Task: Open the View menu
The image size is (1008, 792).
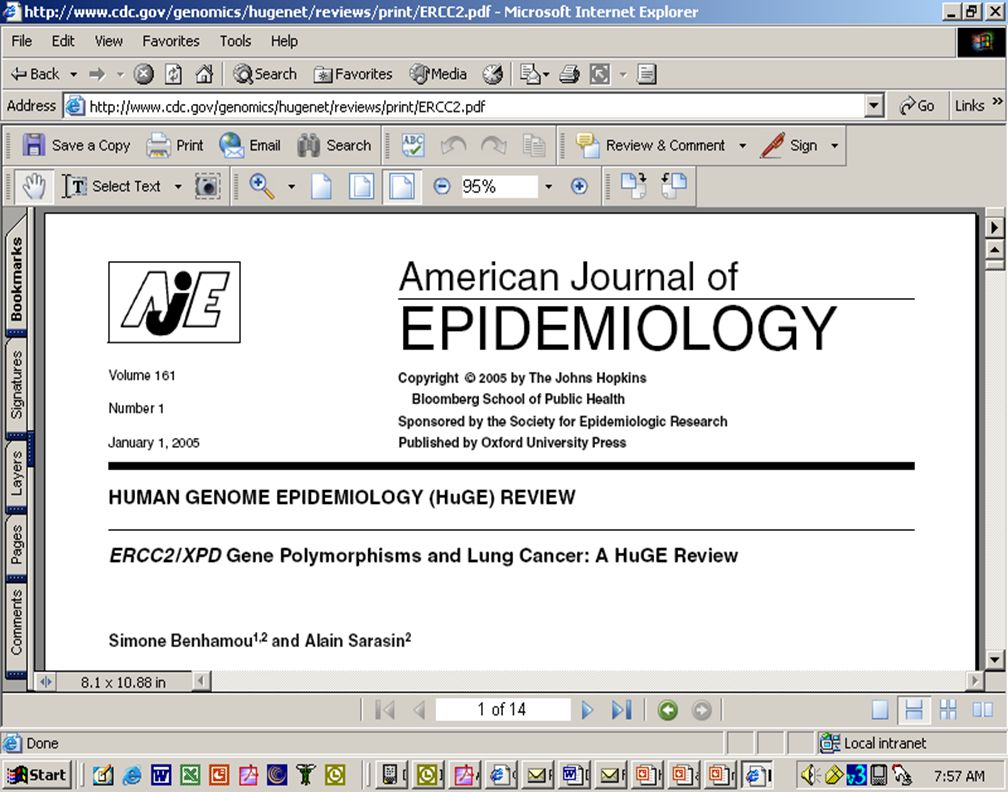Action: point(109,41)
